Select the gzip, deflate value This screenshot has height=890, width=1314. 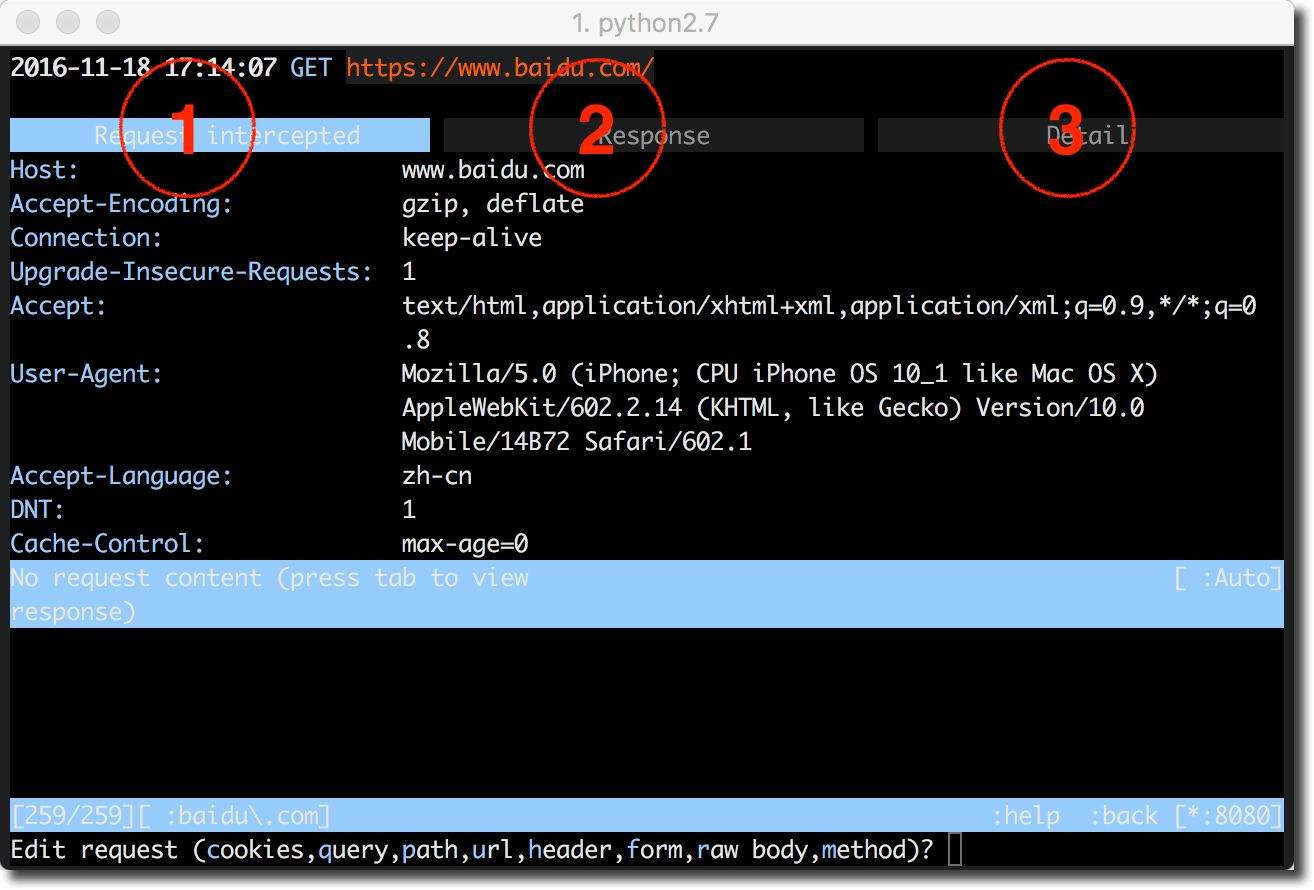pyautogui.click(x=493, y=204)
